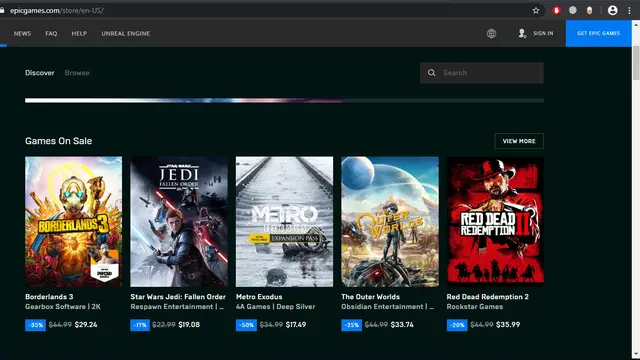
Task: Open the Chrome three-dot menu
Action: [x=629, y=11]
